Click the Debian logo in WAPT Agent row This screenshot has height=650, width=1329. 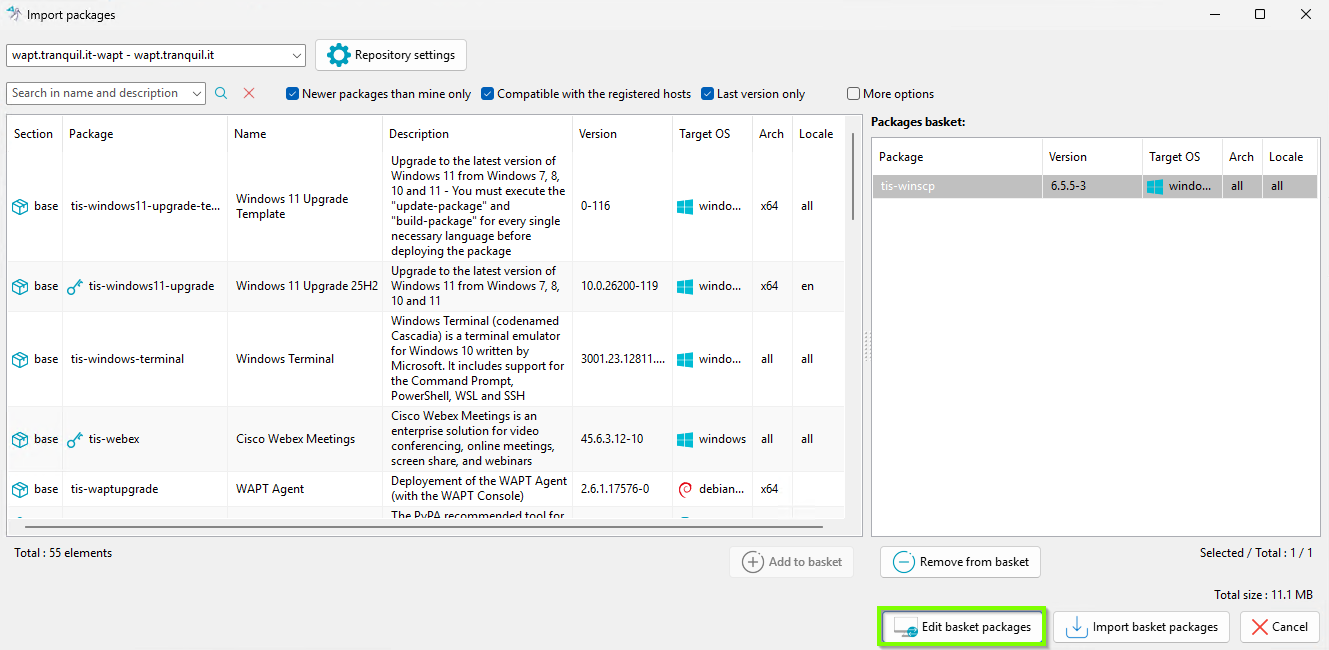coord(685,489)
